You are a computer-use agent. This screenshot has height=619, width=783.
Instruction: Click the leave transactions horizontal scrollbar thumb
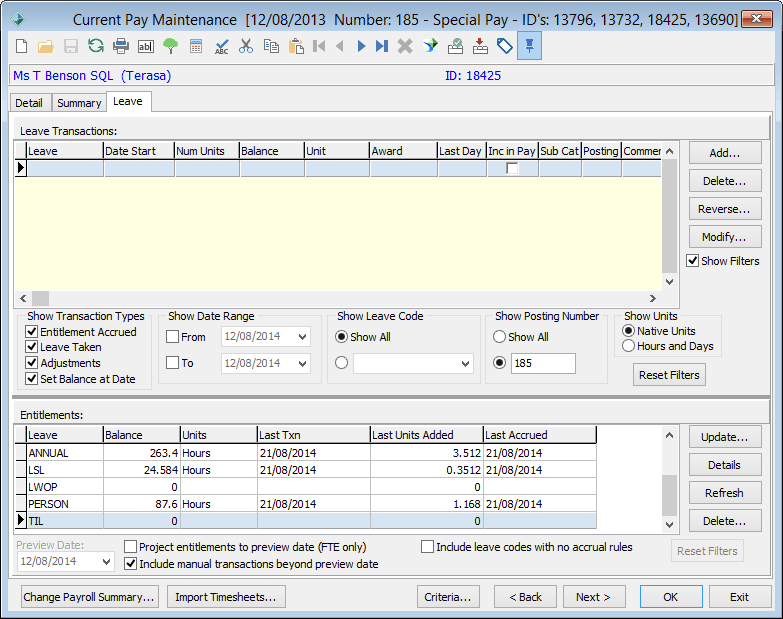point(40,299)
